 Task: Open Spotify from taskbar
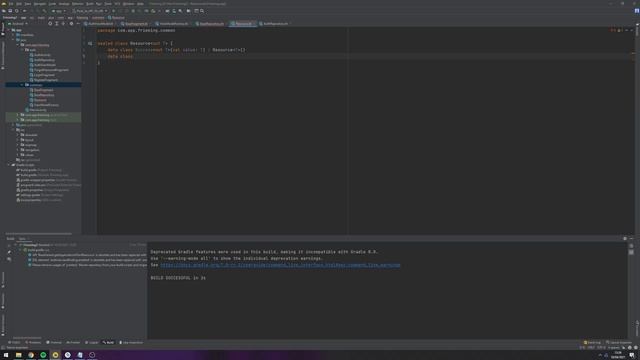click(43, 355)
